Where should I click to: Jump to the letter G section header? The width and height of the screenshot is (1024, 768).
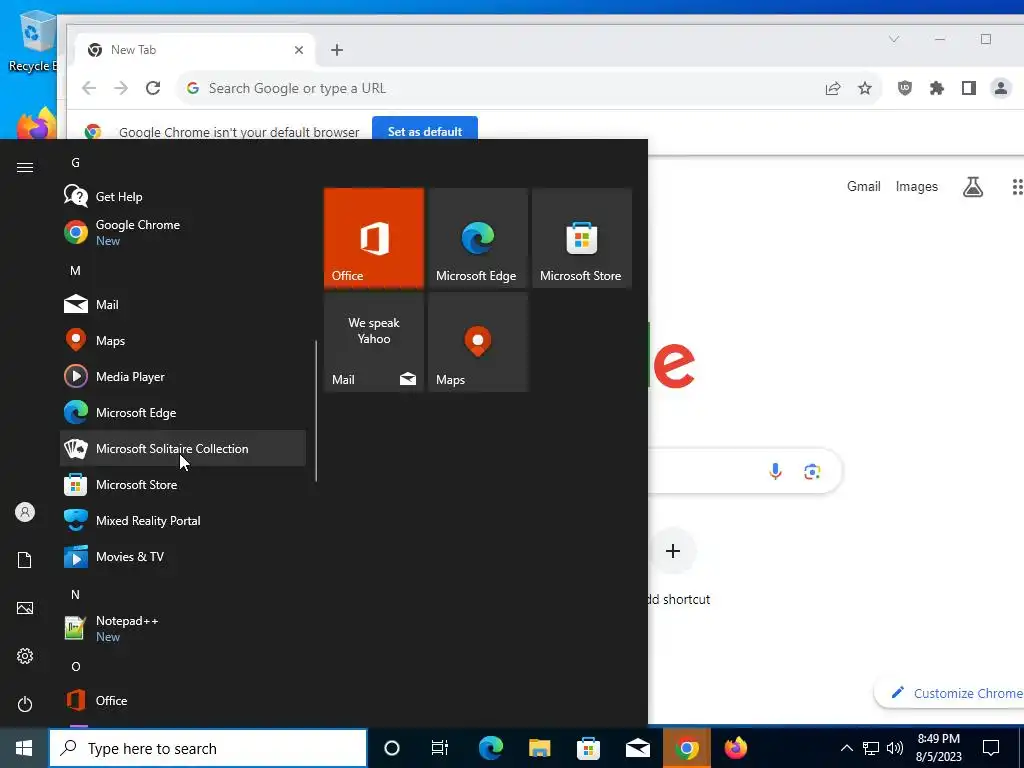(x=75, y=163)
